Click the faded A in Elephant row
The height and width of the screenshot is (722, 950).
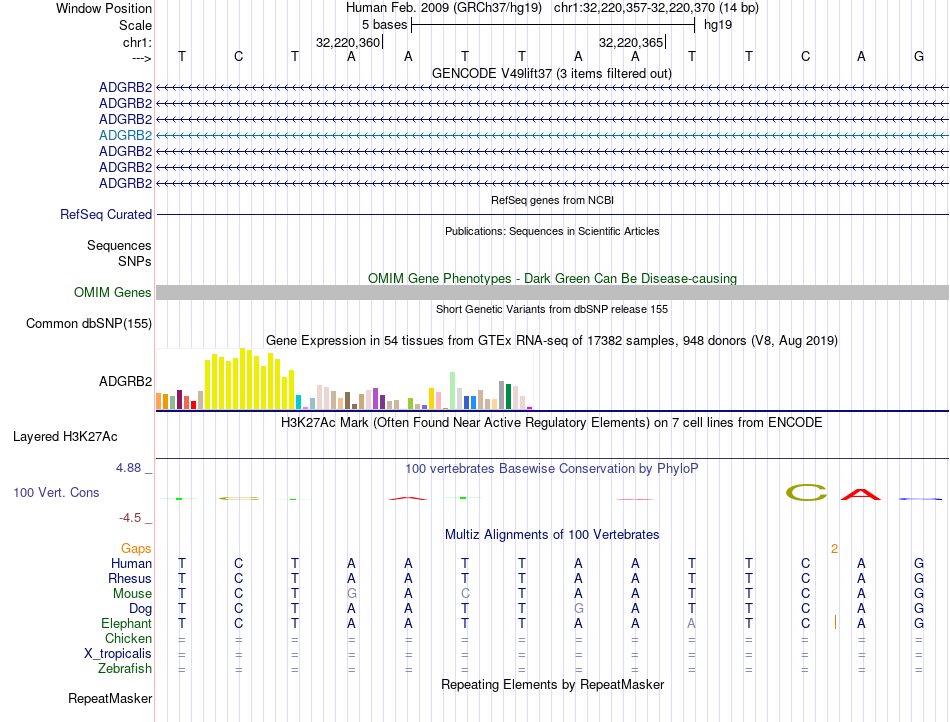pyautogui.click(x=692, y=623)
